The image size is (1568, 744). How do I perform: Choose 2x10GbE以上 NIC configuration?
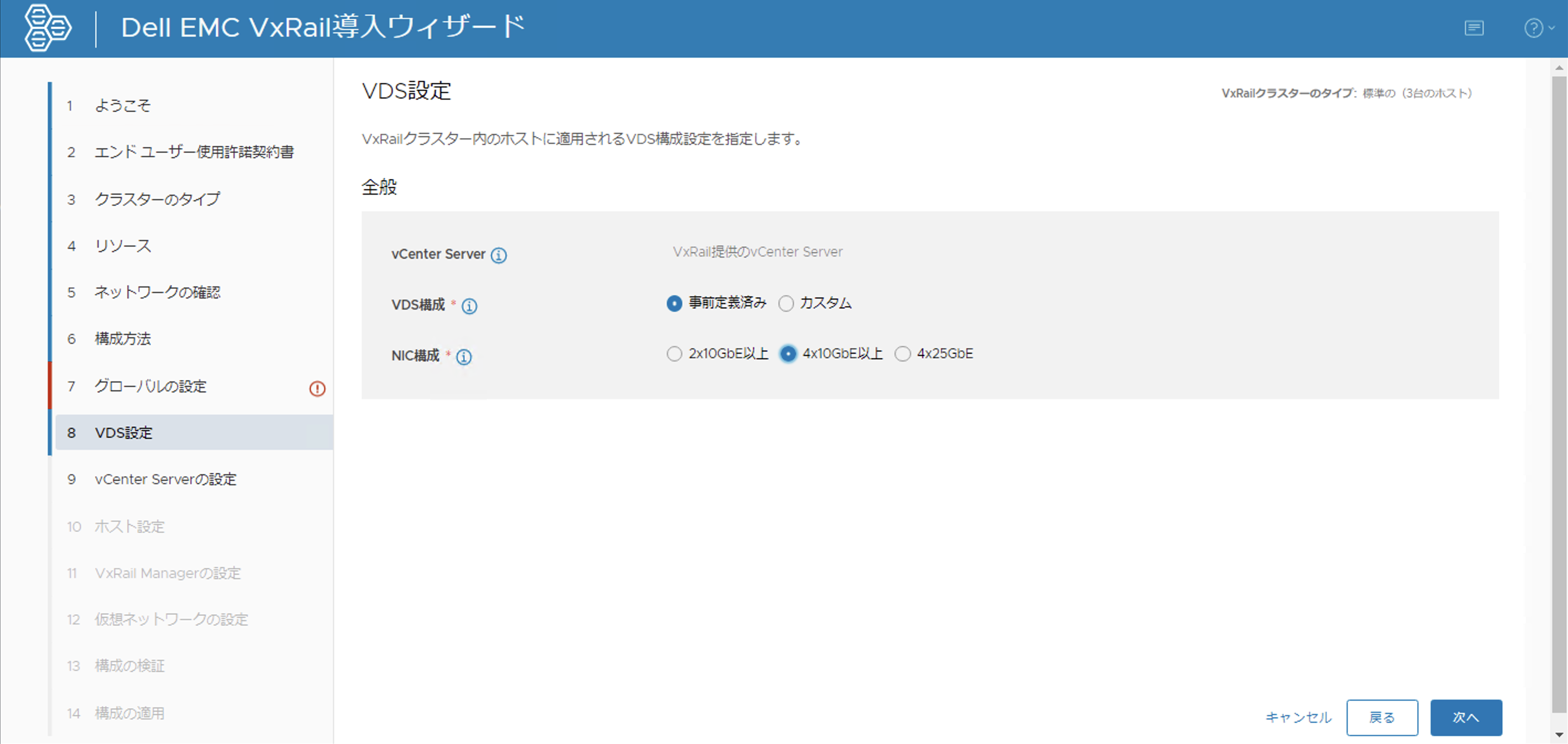point(674,353)
